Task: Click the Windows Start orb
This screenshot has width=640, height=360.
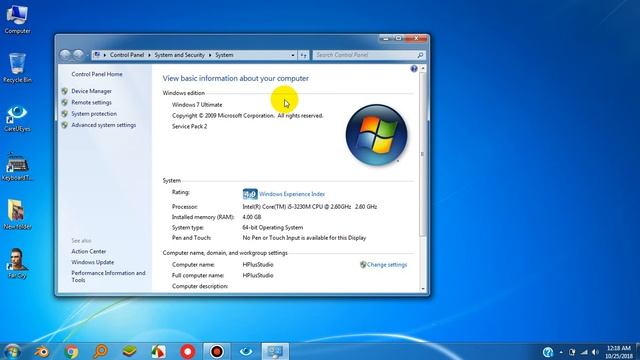Action: pos(12,351)
